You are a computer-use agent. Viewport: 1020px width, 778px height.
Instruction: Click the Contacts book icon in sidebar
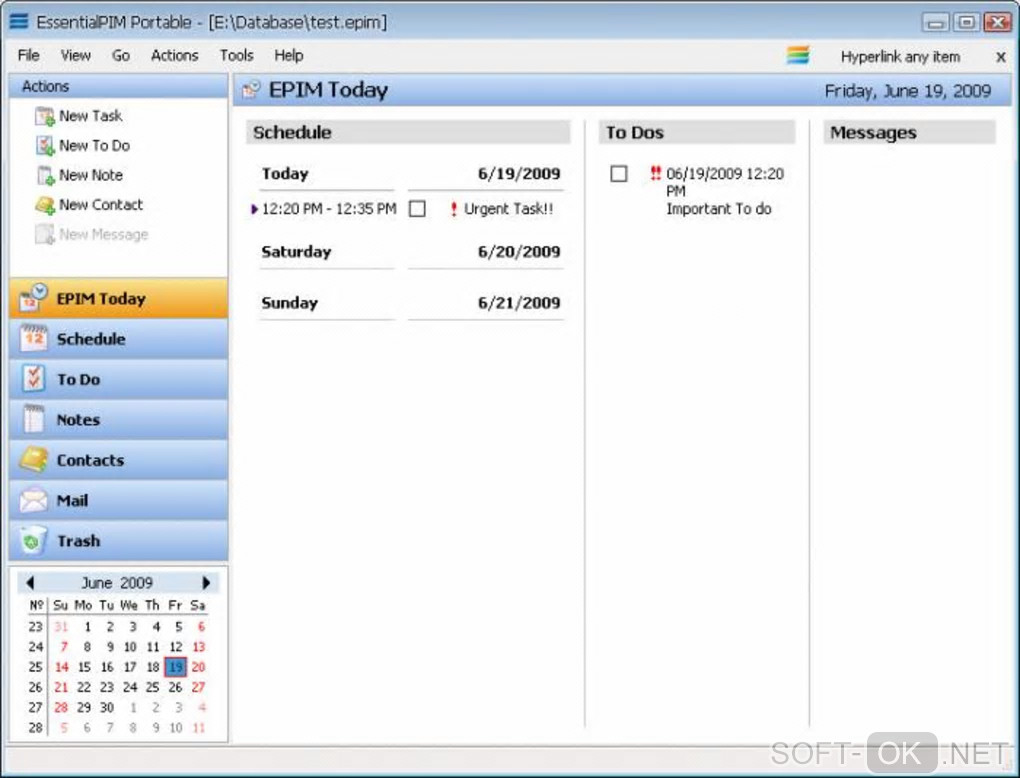coord(33,459)
